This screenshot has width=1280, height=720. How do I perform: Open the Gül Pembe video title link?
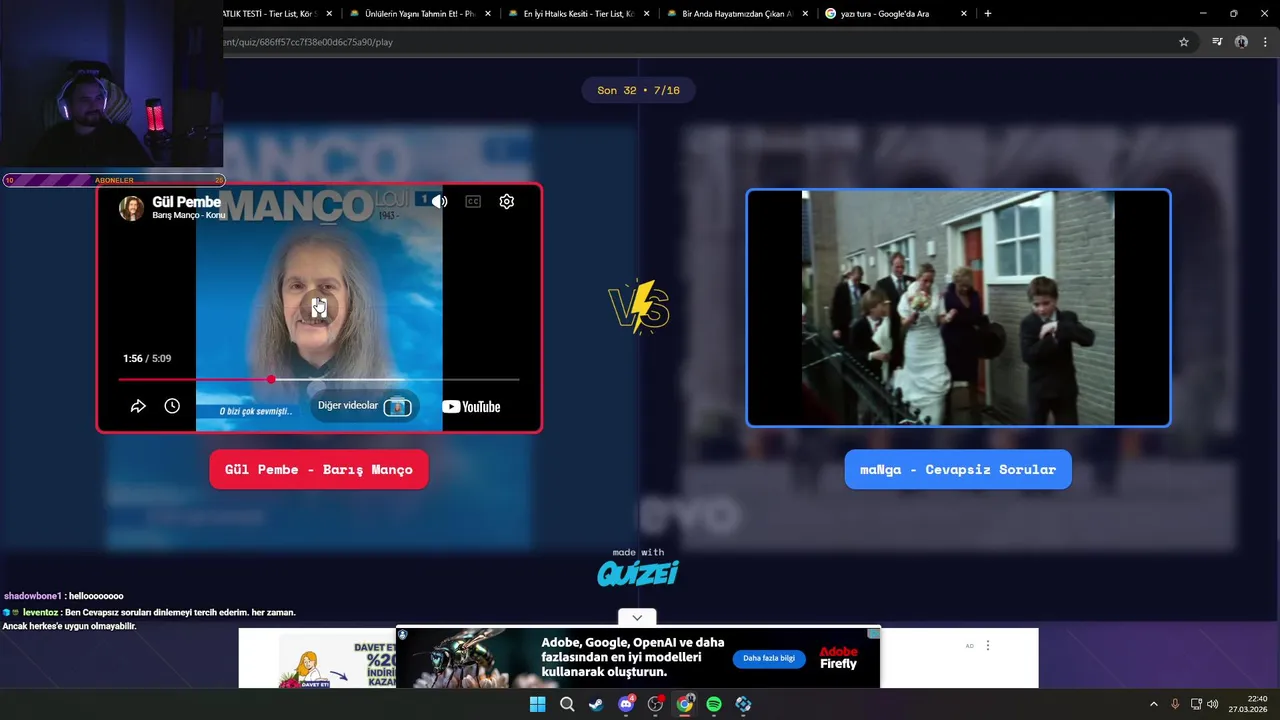186,202
